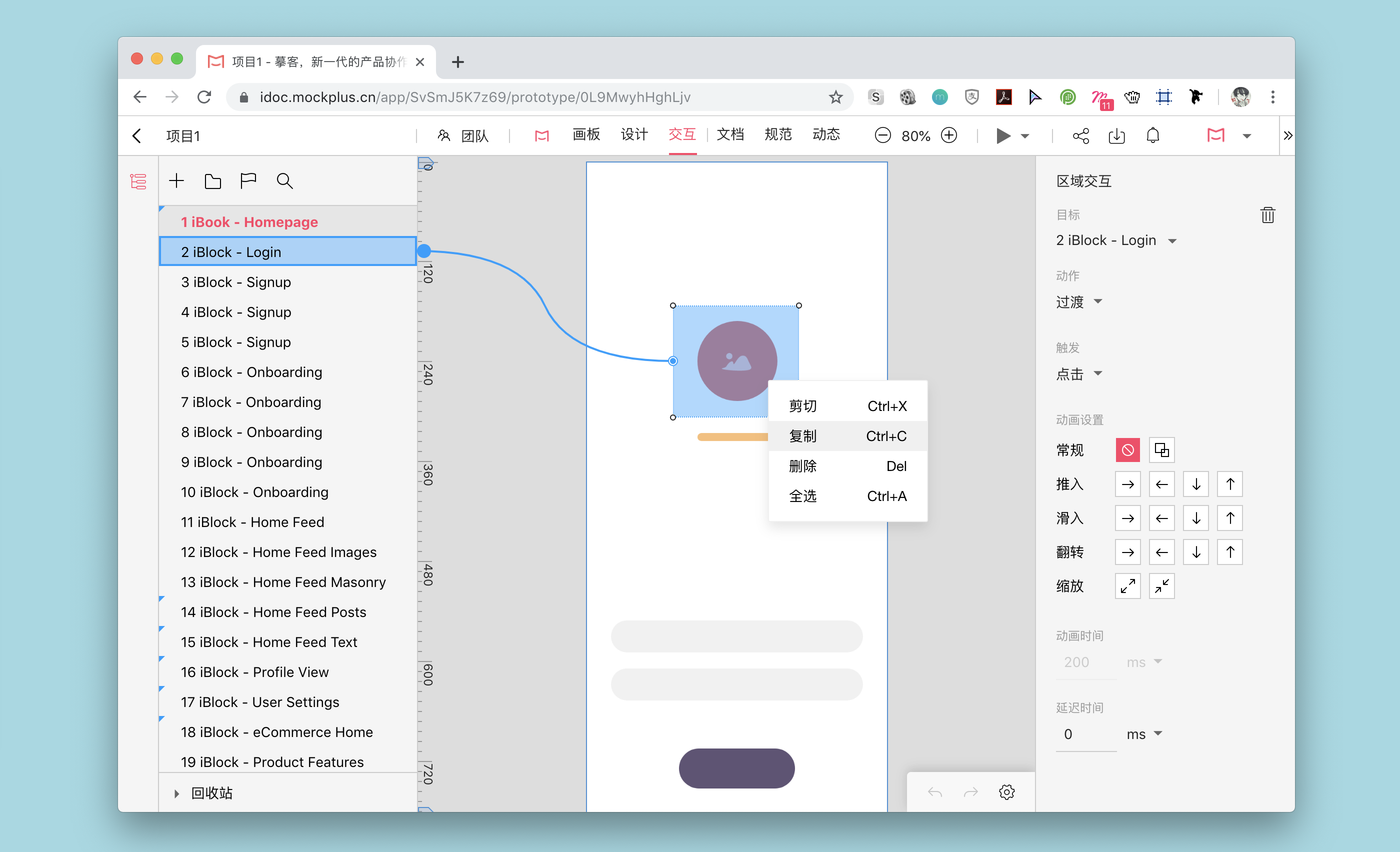Select push-in right arrow animation option
The height and width of the screenshot is (852, 1400).
point(1127,484)
